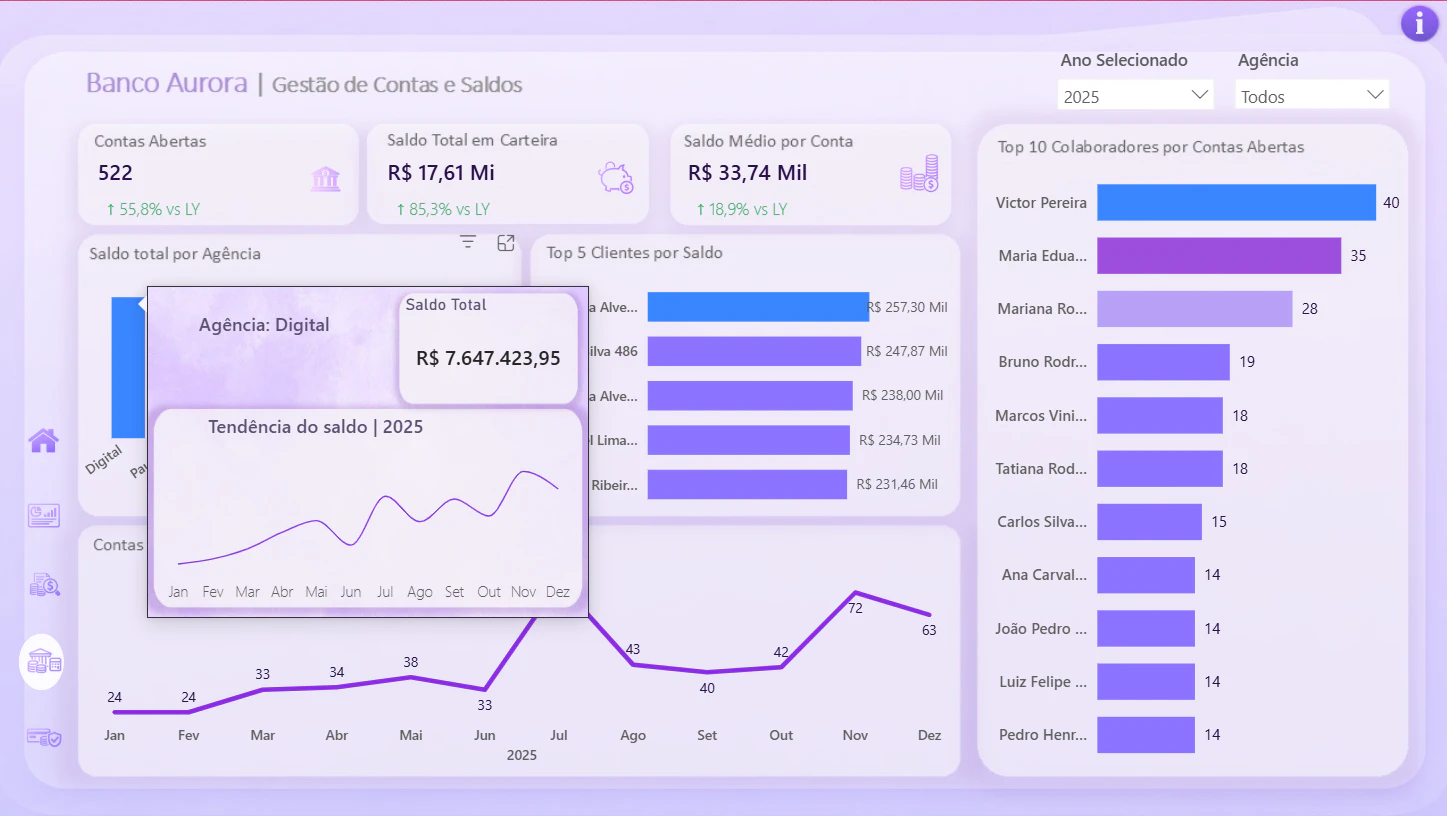Click the Banco Aurora title text
Image resolution: width=1447 pixels, height=816 pixels.
pyautogui.click(x=167, y=83)
